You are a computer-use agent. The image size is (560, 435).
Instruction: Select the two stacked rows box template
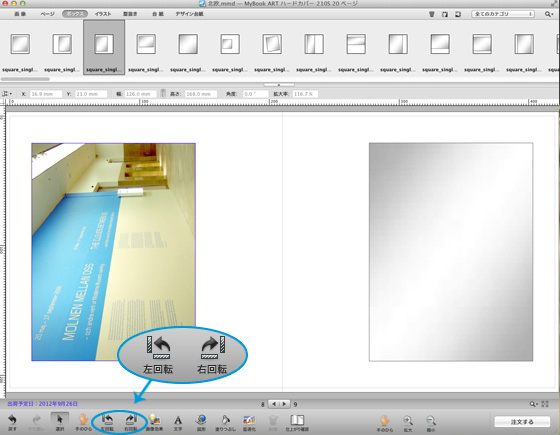pyautogui.click(x=356, y=44)
